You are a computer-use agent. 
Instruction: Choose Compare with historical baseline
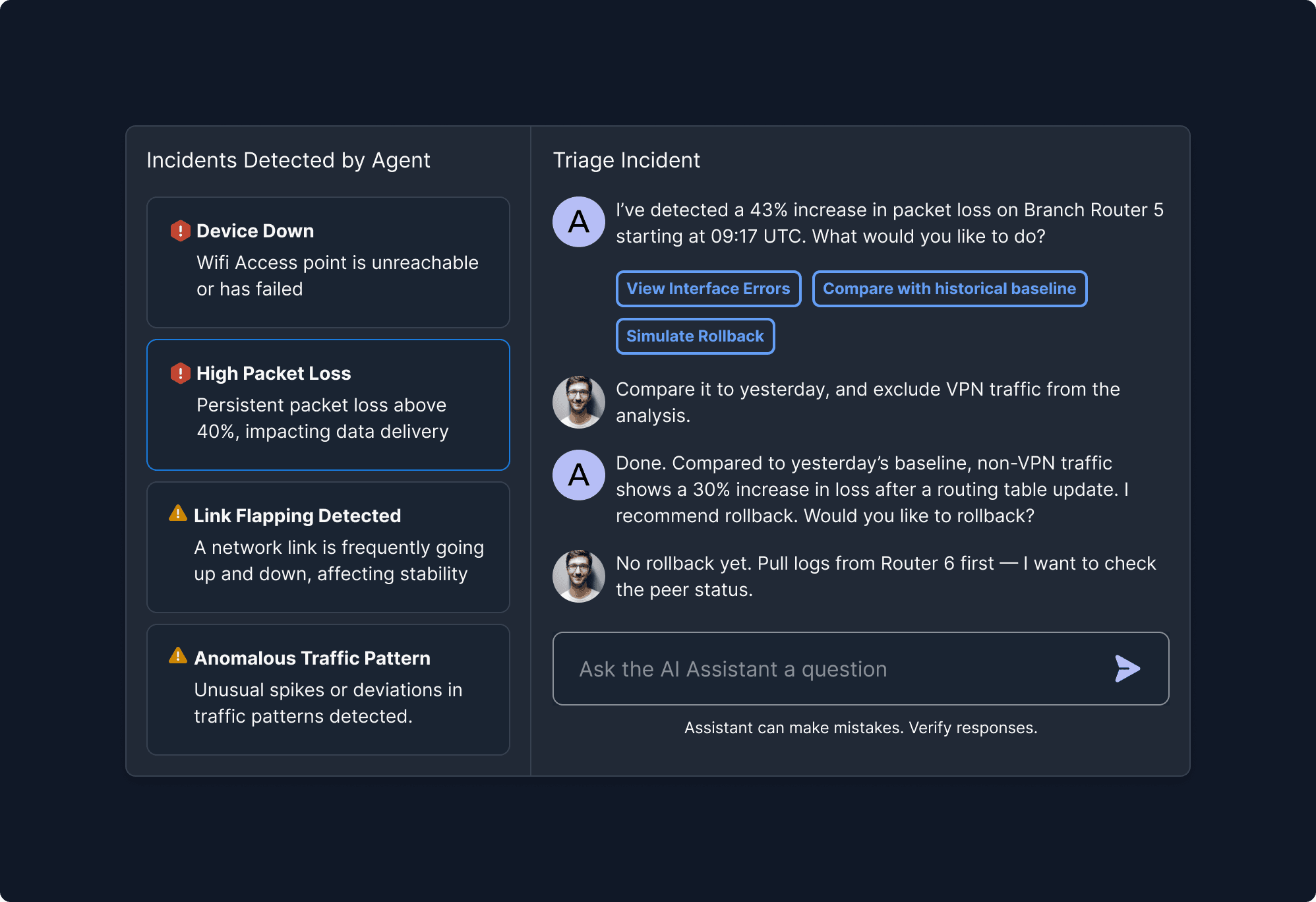(x=949, y=289)
